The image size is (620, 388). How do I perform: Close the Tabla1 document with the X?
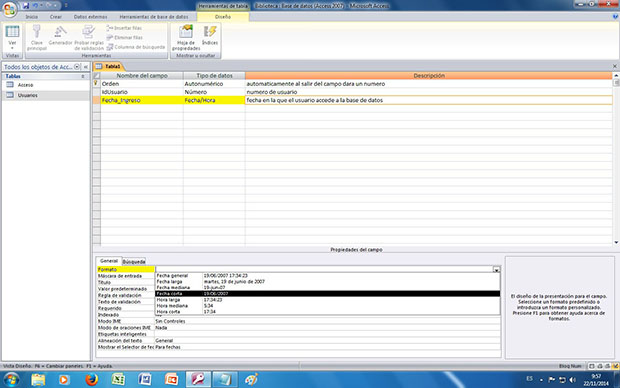click(615, 66)
